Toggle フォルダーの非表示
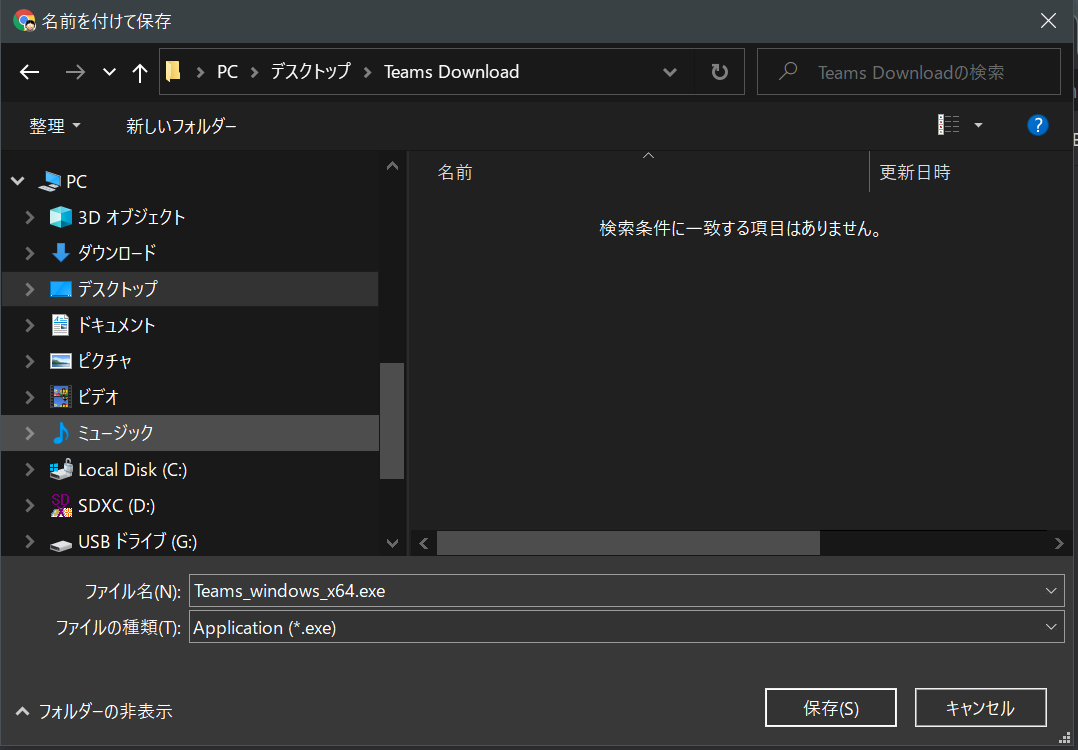The height and width of the screenshot is (750, 1078). [x=93, y=712]
